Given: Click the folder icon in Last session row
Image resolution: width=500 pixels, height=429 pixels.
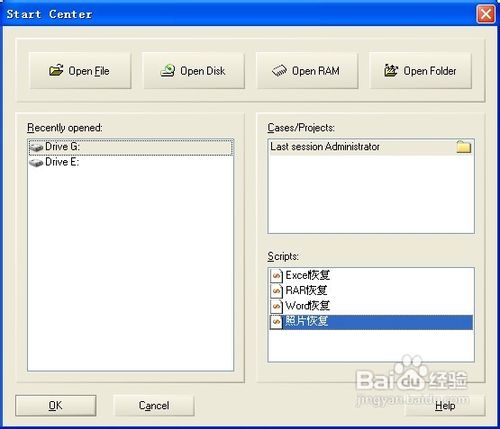Looking at the screenshot, I should [464, 147].
